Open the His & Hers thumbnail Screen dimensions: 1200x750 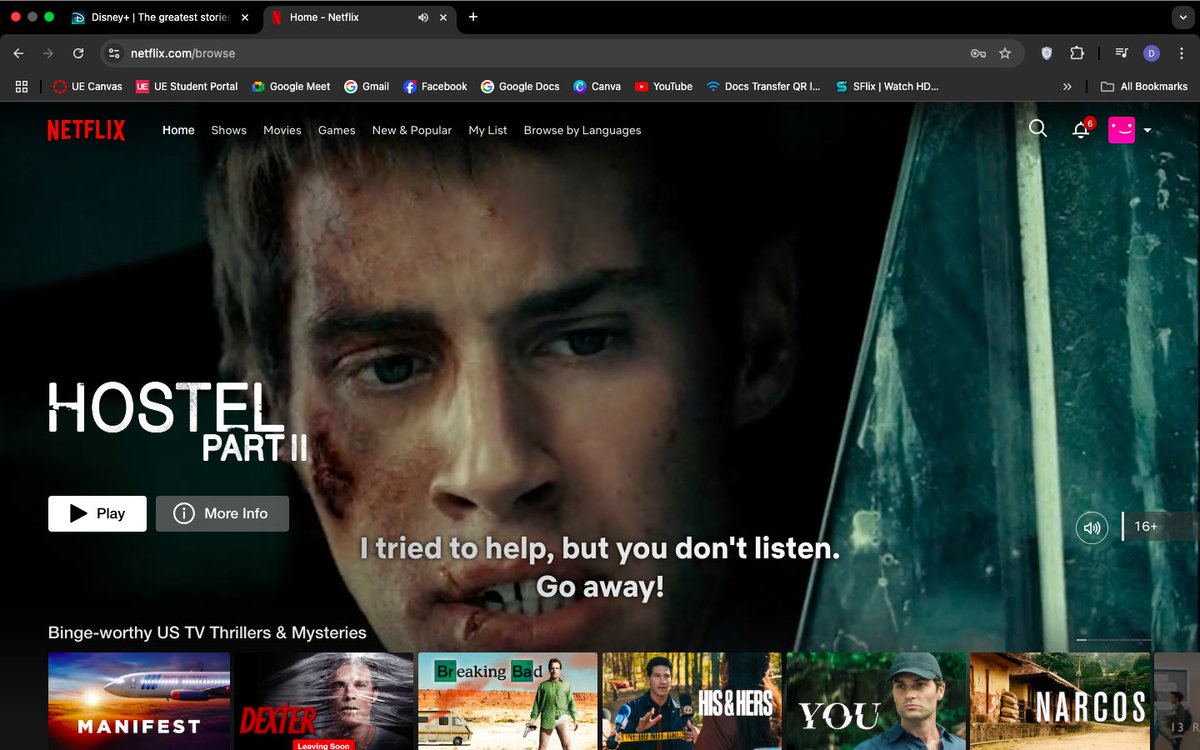pos(692,701)
